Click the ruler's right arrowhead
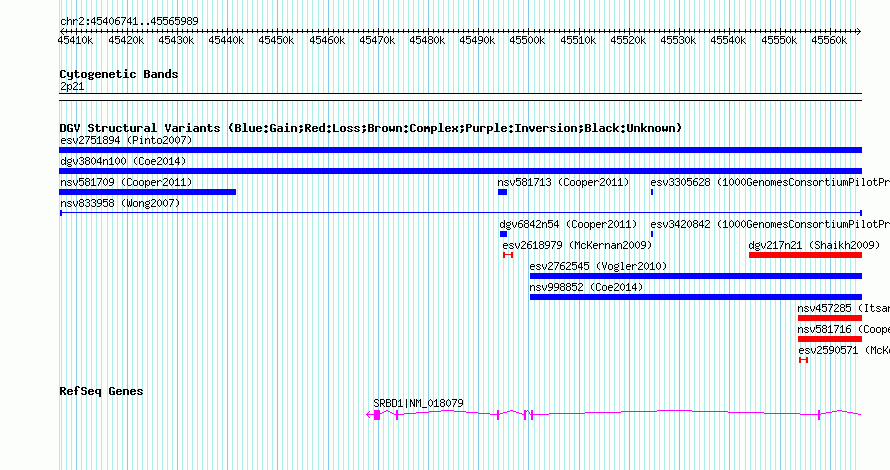Screen dimensions: 890x470 pos(859,31)
